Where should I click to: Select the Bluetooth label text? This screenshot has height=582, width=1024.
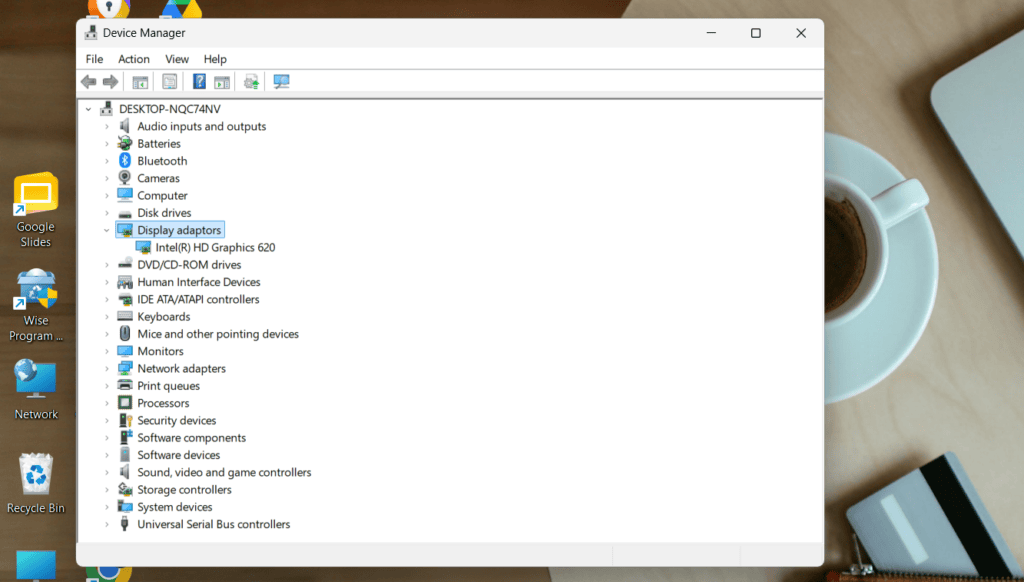point(162,161)
